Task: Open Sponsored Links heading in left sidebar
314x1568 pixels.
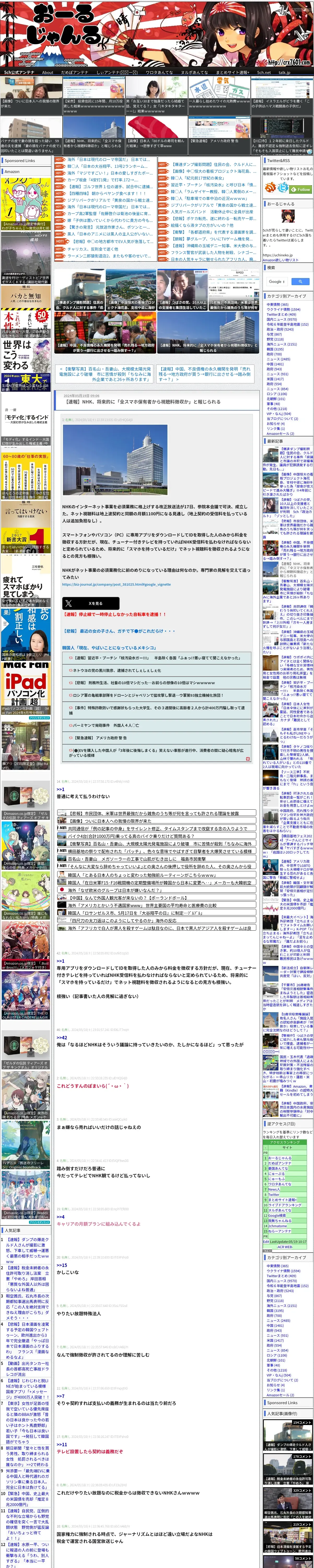Action: (x=20, y=161)
